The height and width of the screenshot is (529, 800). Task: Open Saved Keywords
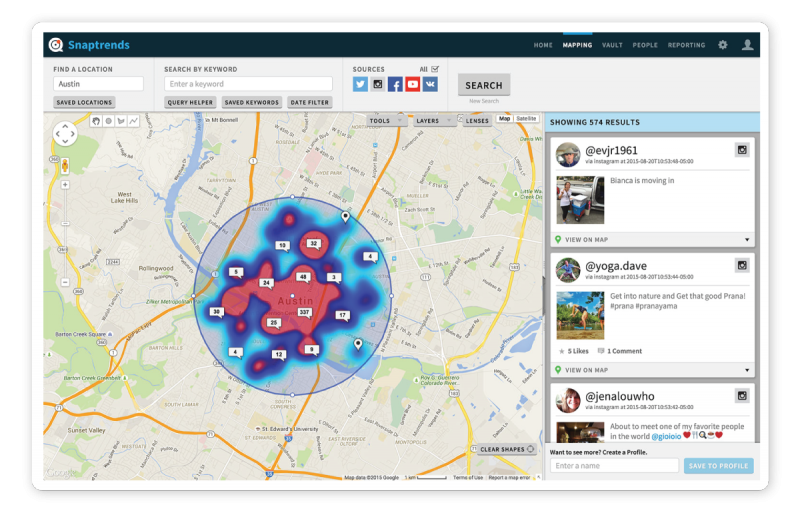252,103
